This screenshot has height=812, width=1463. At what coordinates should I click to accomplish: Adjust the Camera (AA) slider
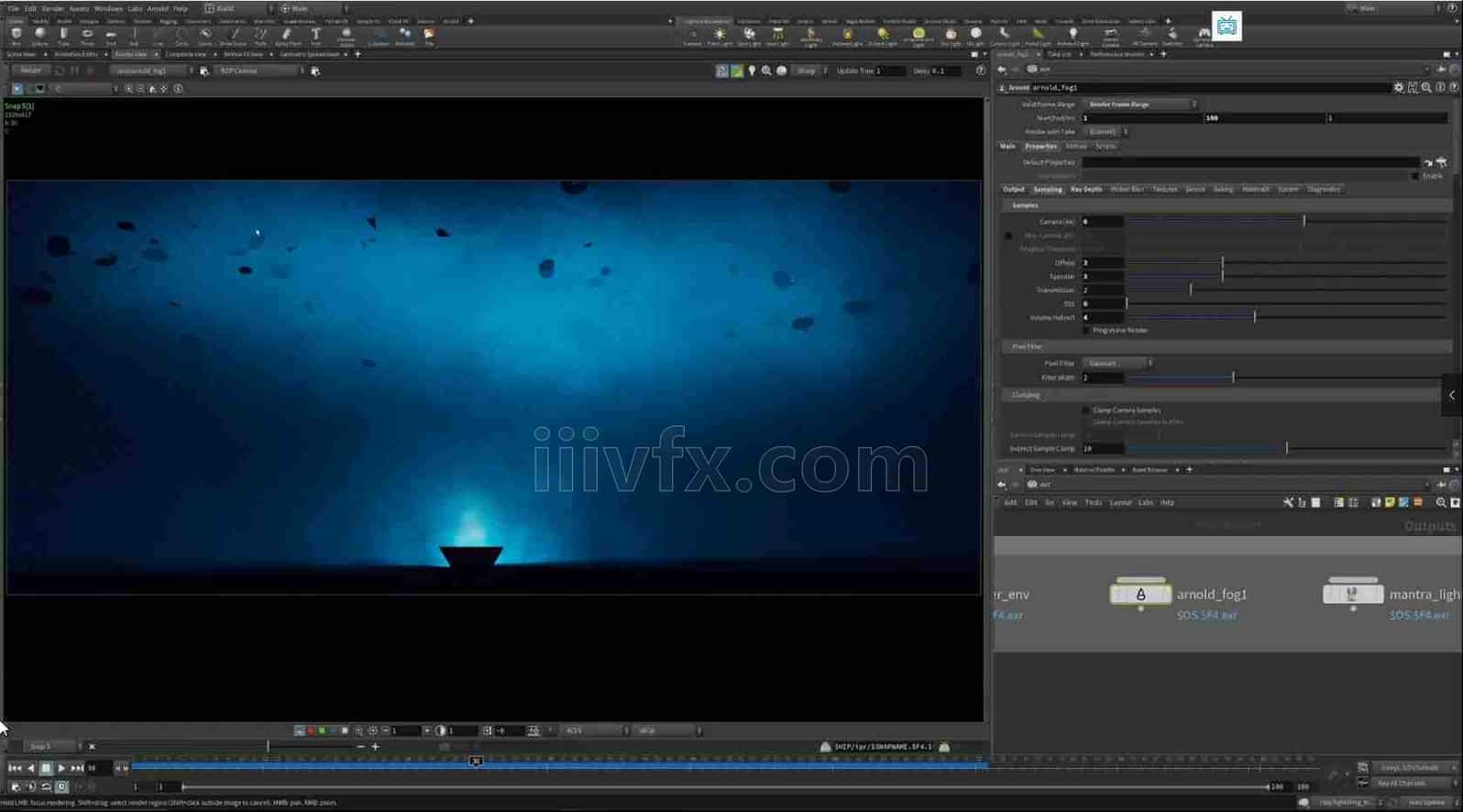coord(1287,221)
